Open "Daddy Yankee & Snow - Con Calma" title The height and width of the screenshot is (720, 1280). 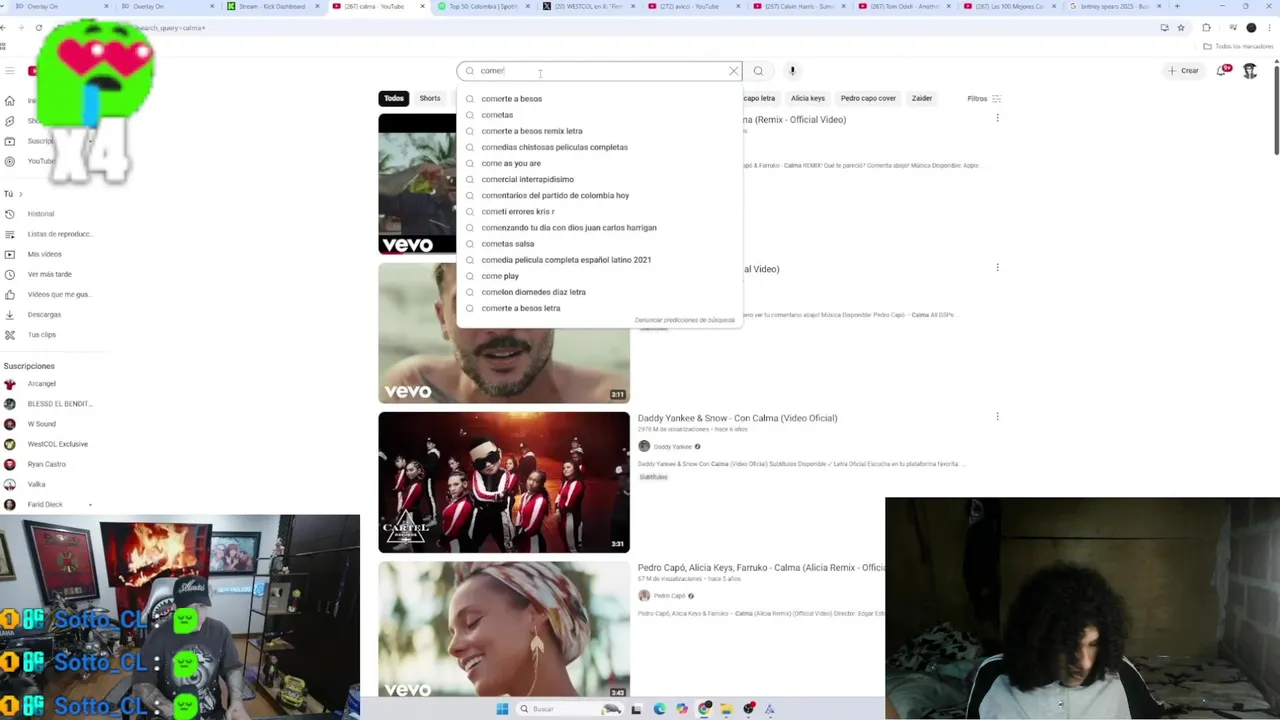[738, 418]
